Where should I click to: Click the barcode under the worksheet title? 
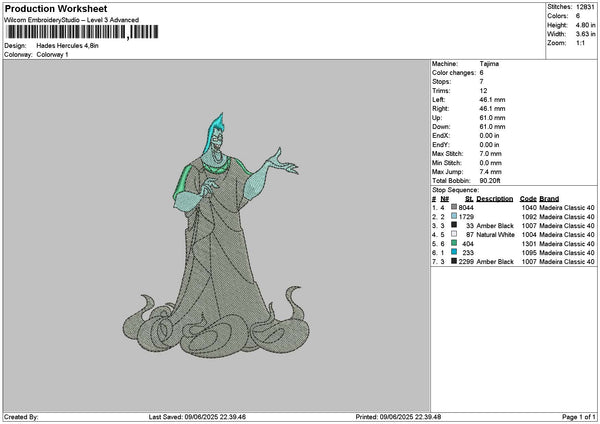(x=82, y=32)
